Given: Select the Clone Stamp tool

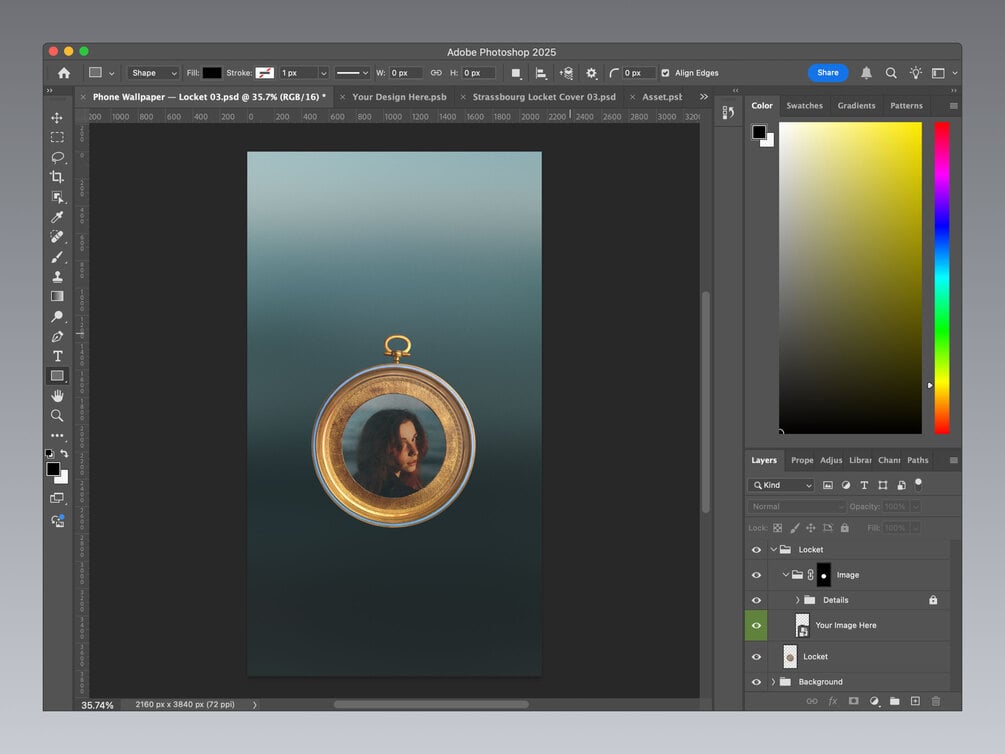Looking at the screenshot, I should tap(57, 276).
